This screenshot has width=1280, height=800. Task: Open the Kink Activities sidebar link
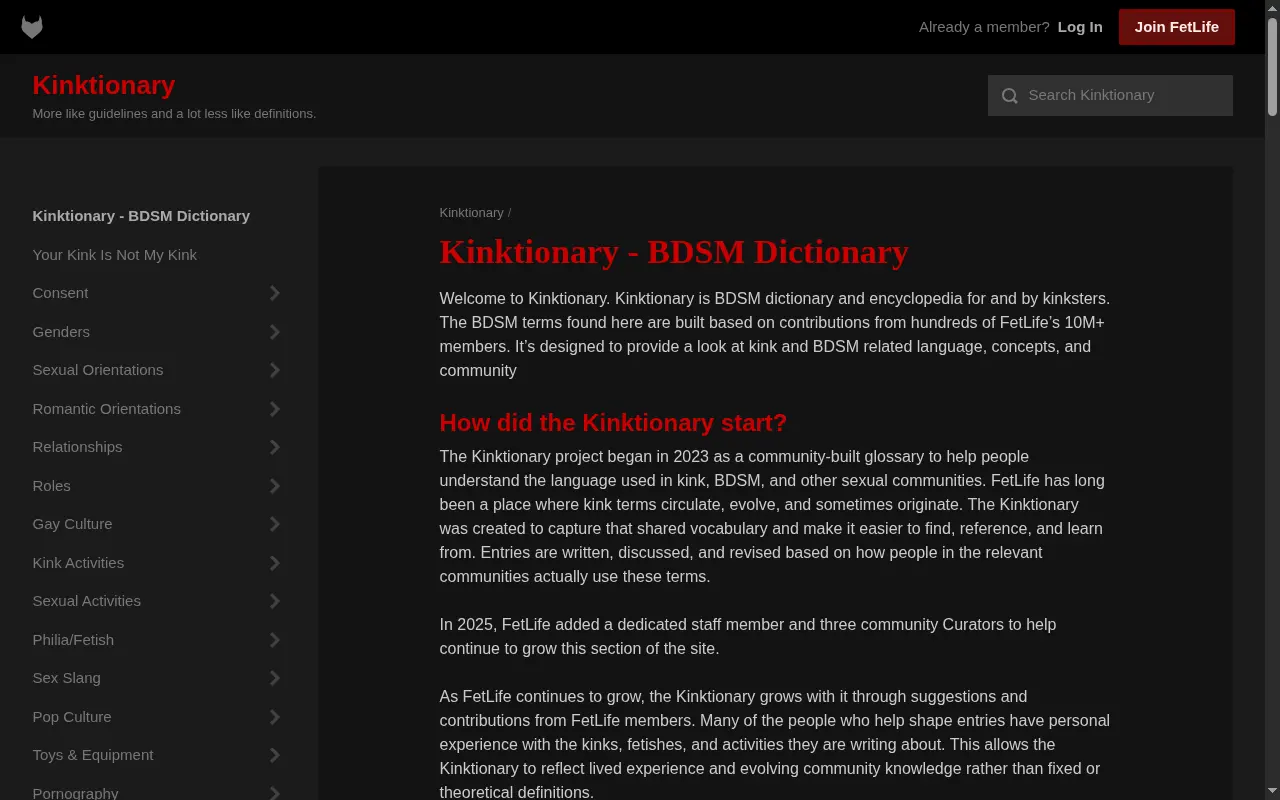78,563
